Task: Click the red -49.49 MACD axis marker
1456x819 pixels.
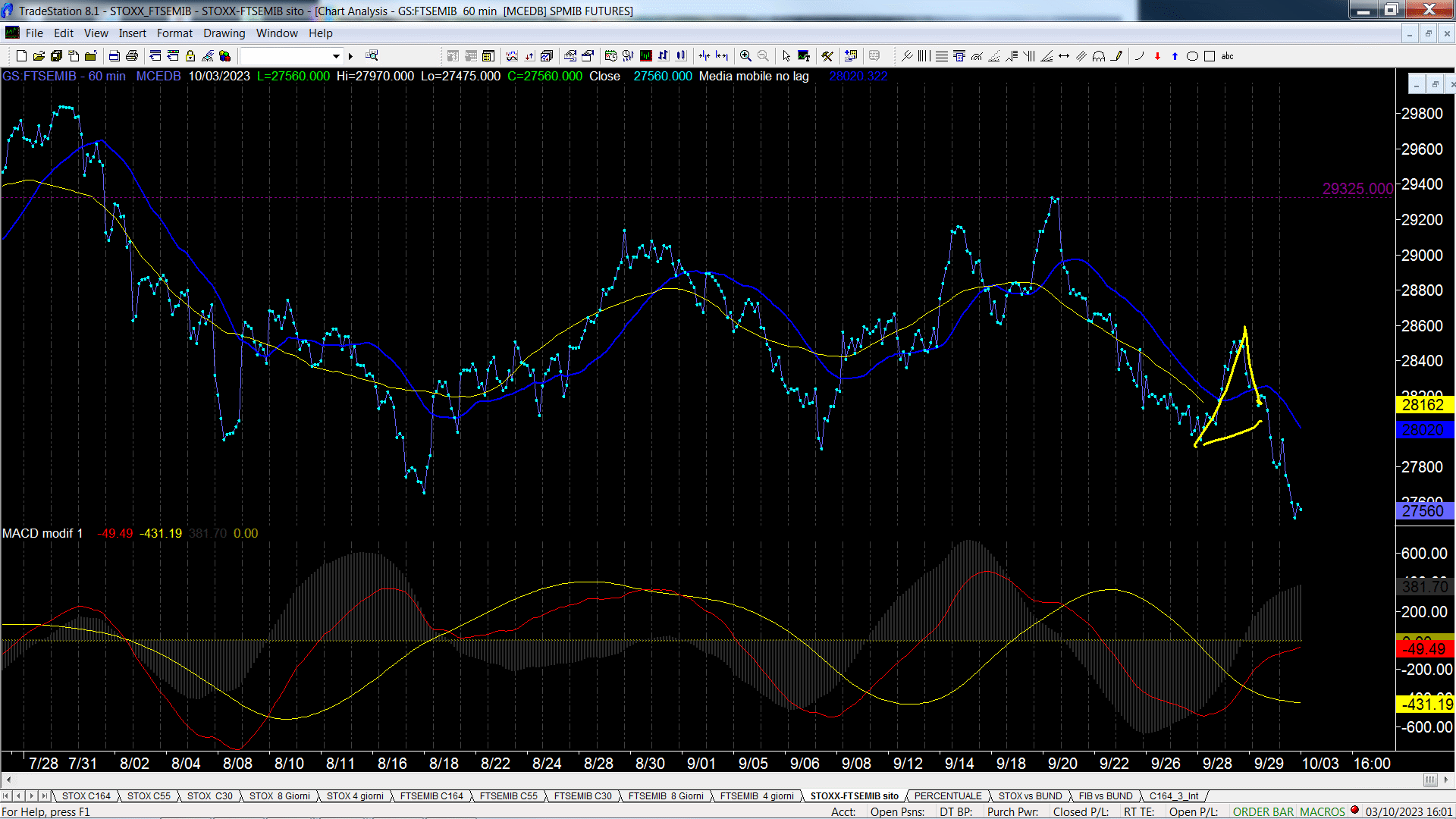Action: (1425, 648)
